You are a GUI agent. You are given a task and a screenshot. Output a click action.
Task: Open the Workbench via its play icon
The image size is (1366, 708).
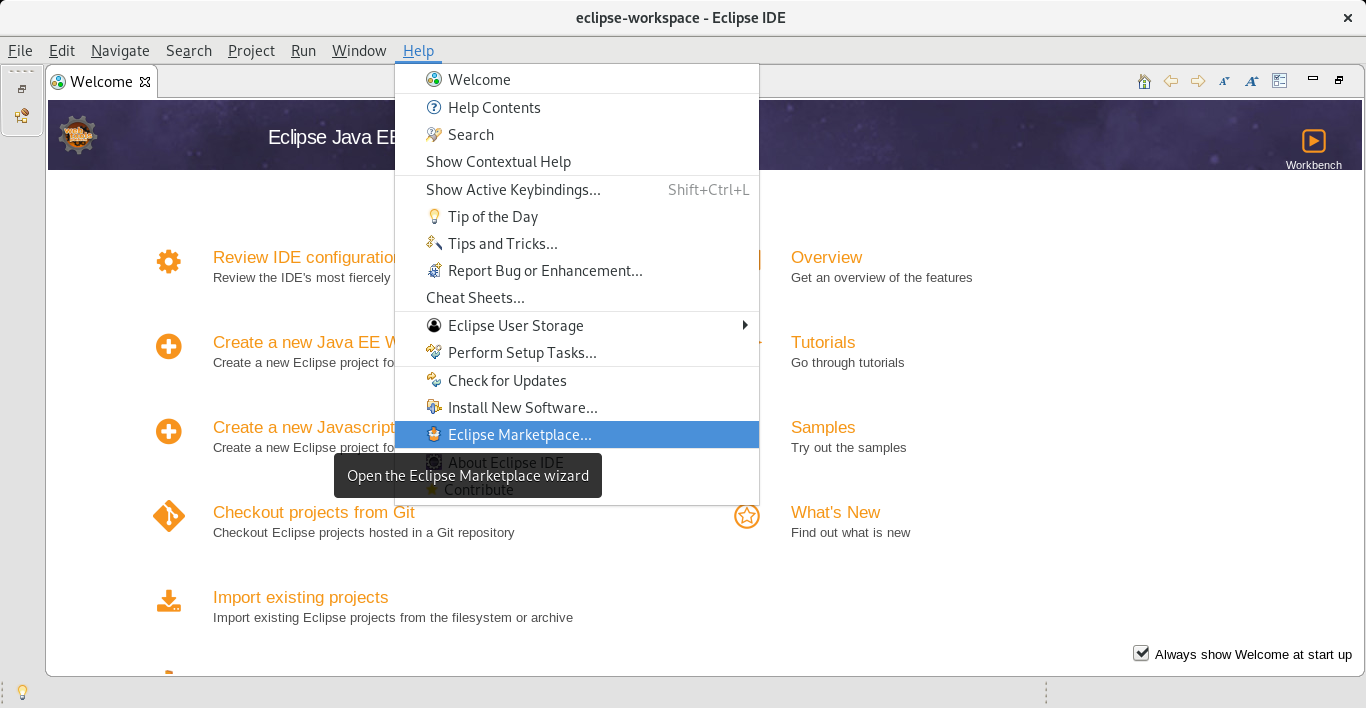1313,141
